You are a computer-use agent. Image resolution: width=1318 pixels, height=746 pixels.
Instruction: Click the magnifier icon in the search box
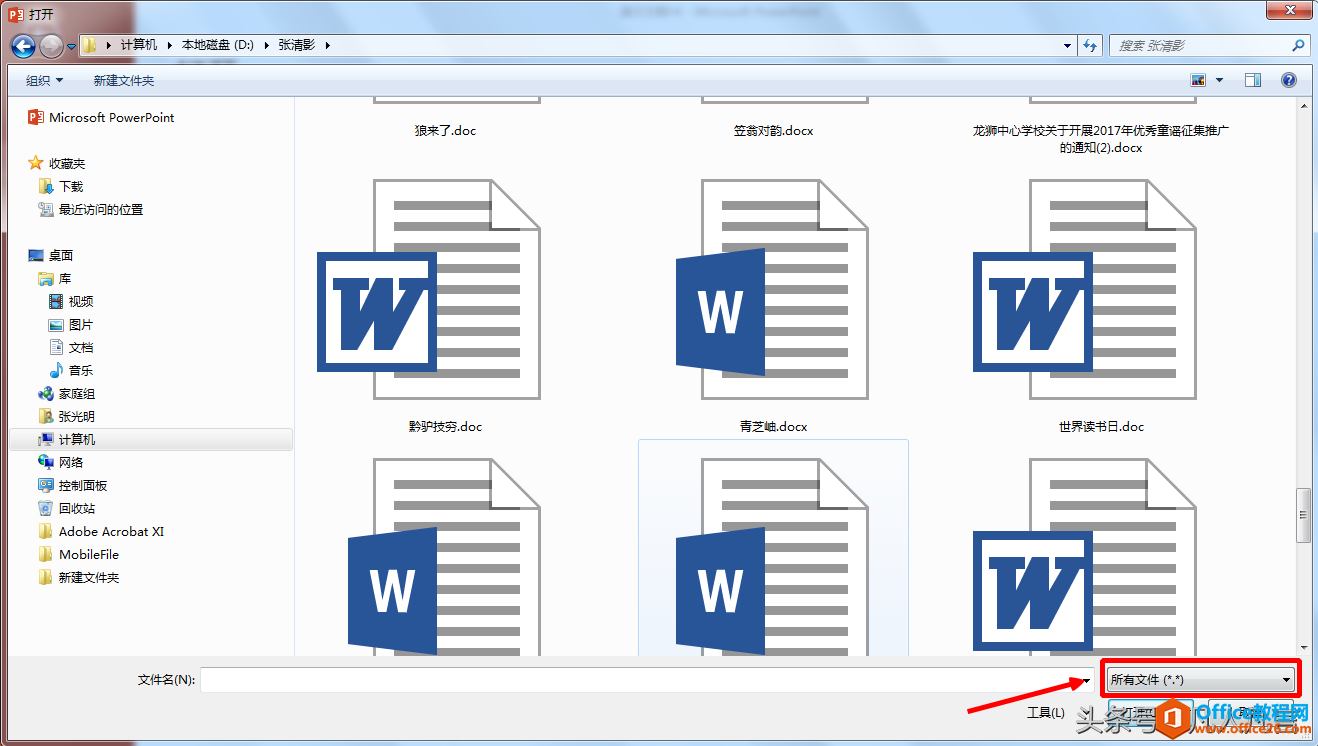click(1298, 45)
